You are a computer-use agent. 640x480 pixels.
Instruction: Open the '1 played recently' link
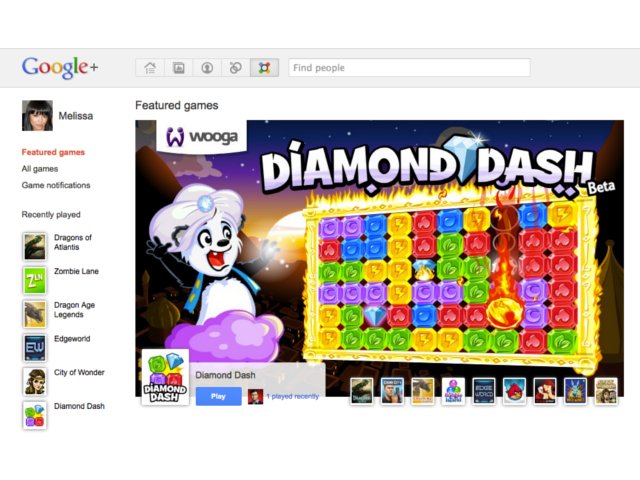click(292, 396)
